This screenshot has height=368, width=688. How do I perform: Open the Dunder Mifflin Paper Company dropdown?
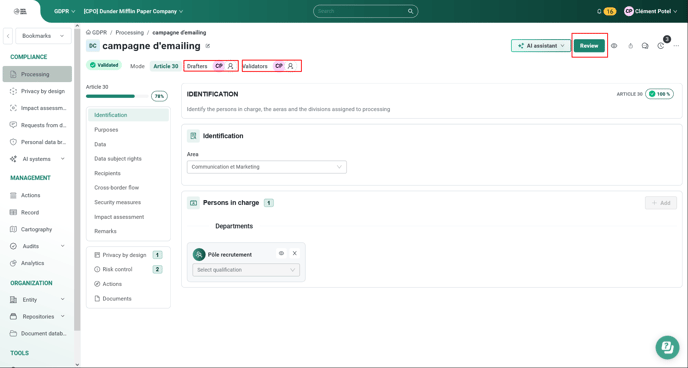[x=133, y=11]
